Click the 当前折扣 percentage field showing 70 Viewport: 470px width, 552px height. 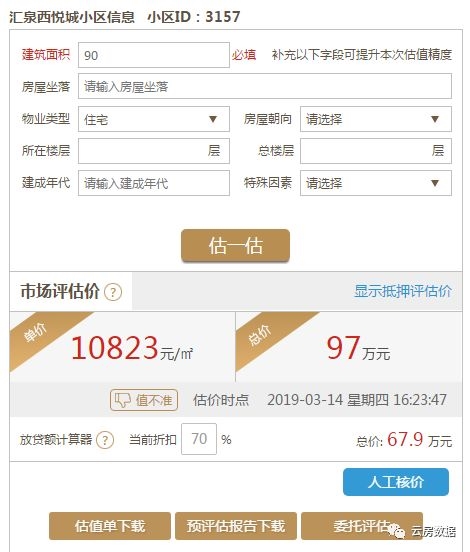click(199, 439)
